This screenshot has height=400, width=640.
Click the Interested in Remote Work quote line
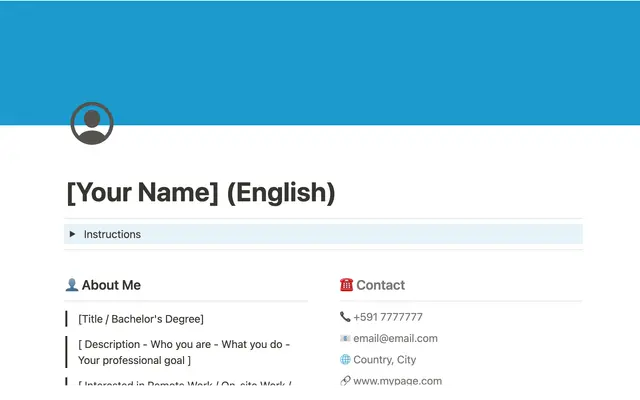[184, 385]
